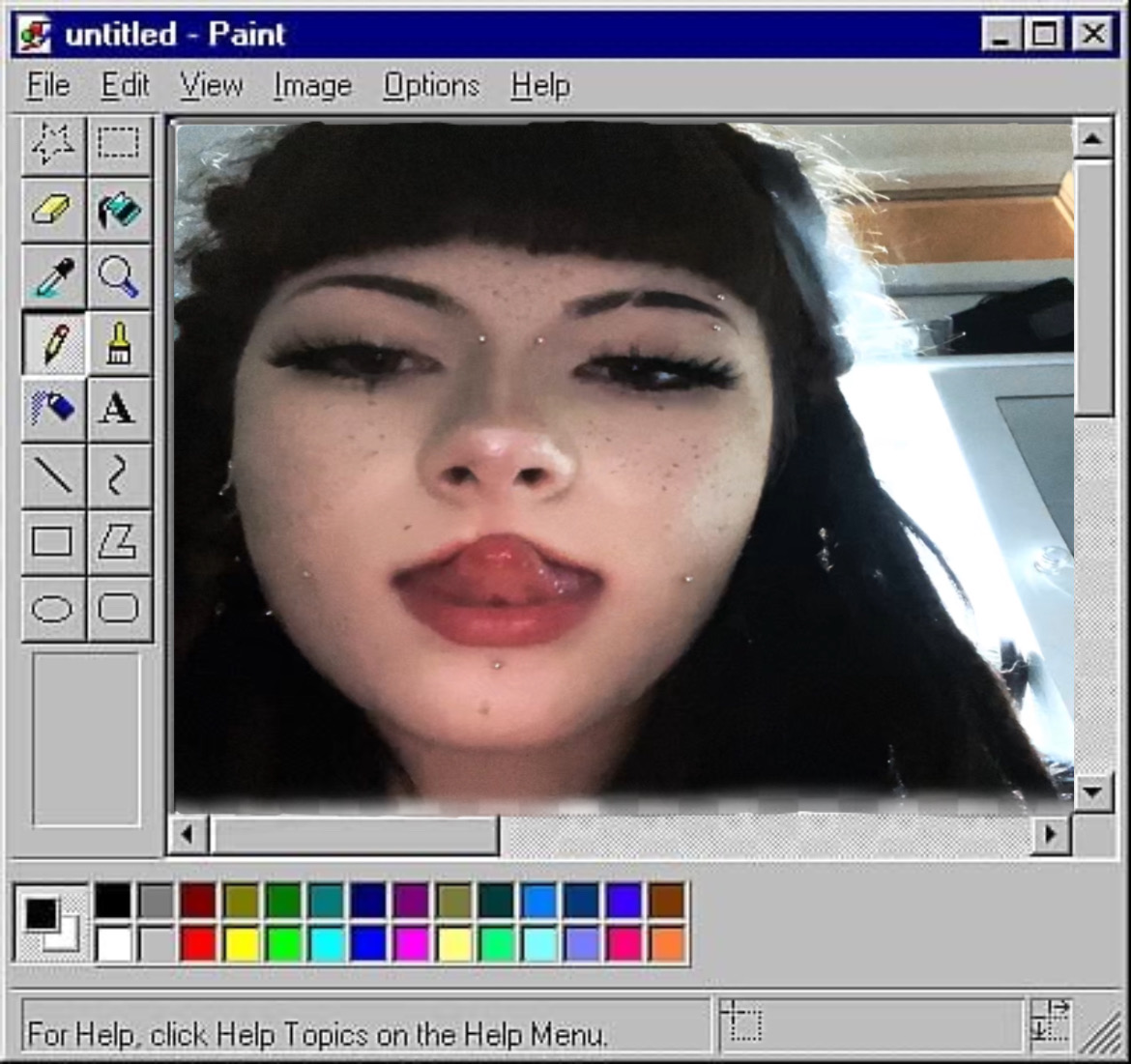Open the File menu
Viewport: 1131px width, 1064px height.
(47, 86)
